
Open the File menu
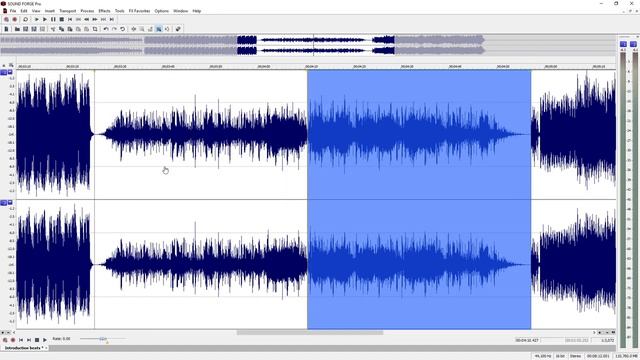pos(13,11)
